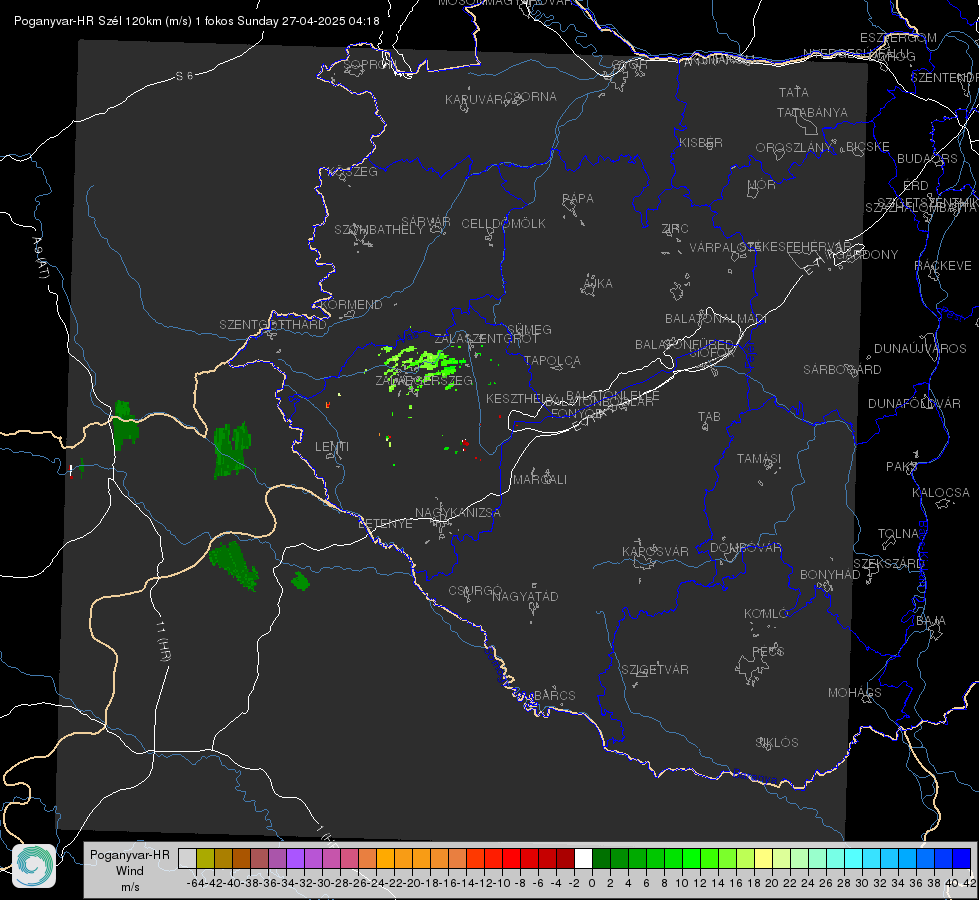Click the 'S 6' road label
Image resolution: width=979 pixels, height=900 pixels.
coord(184,76)
